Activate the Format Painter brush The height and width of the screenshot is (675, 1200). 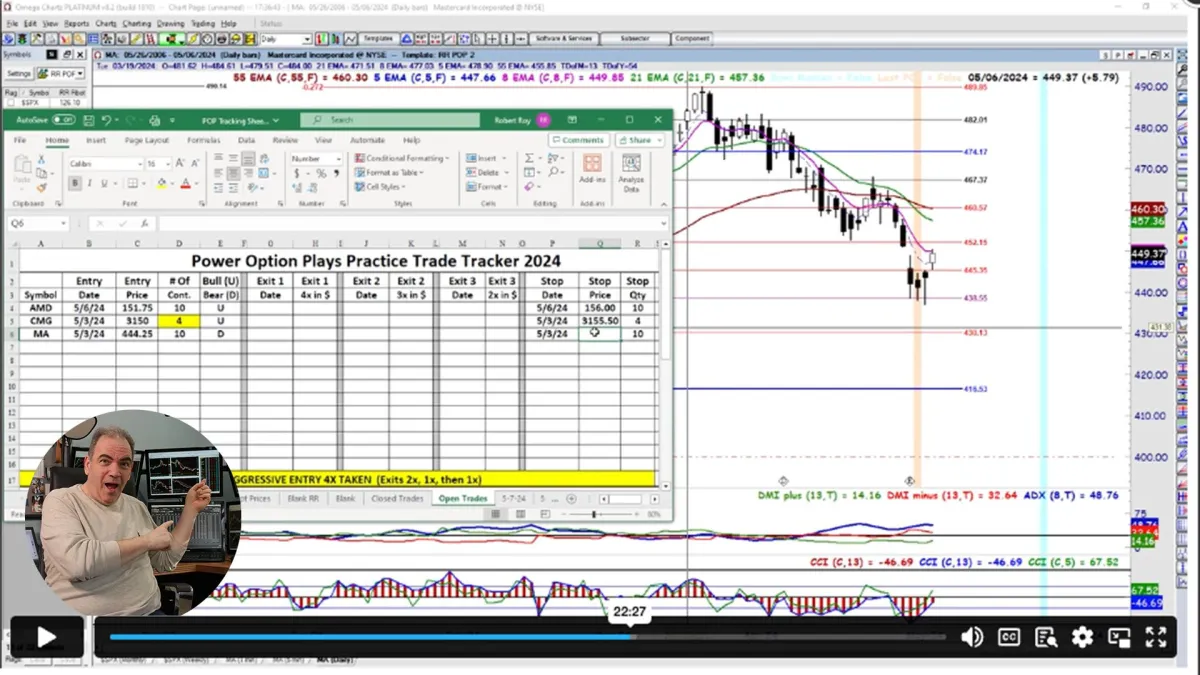point(42,187)
